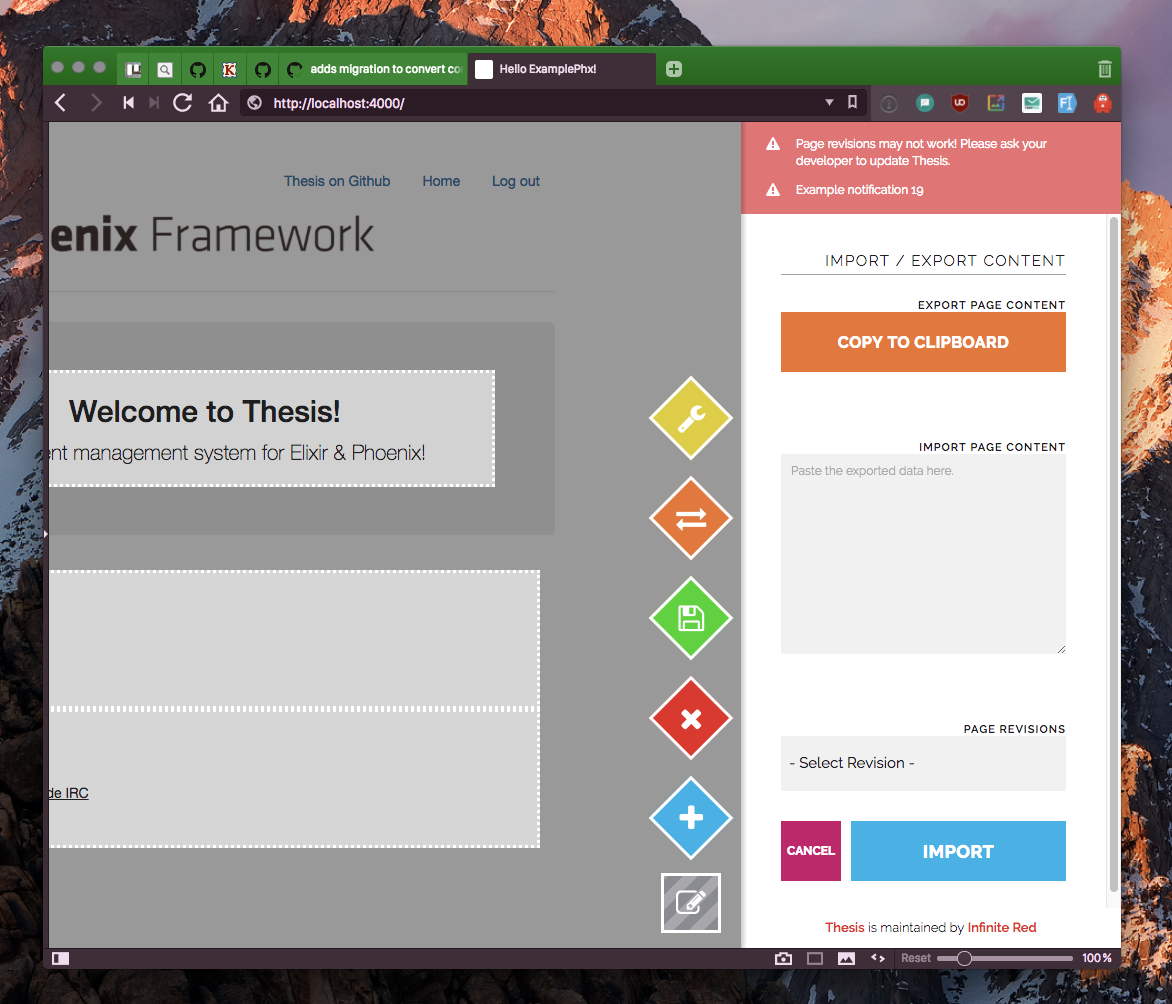Click the blue plus add page diamond
1172x1004 pixels.
pos(691,818)
